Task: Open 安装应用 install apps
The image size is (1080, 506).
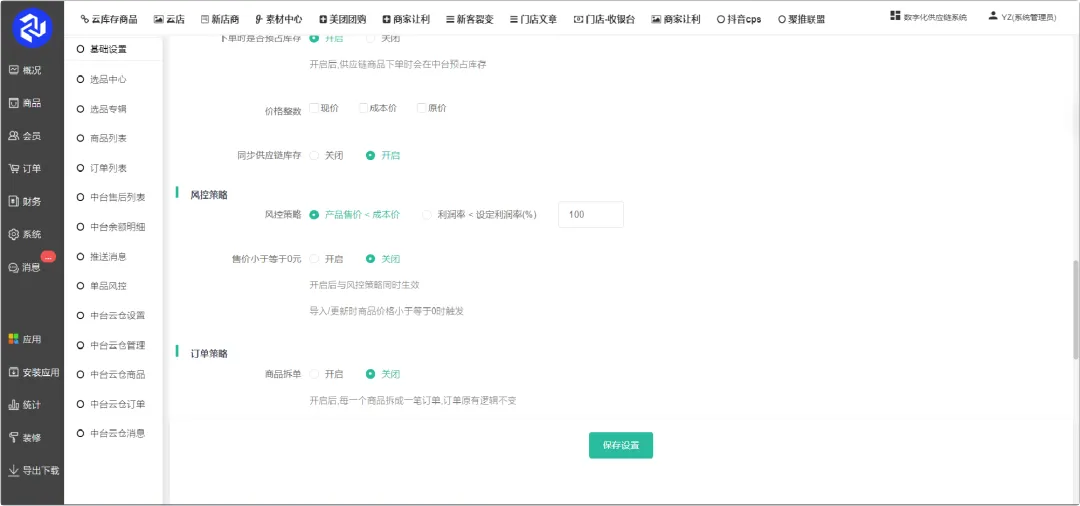Action: coord(34,372)
